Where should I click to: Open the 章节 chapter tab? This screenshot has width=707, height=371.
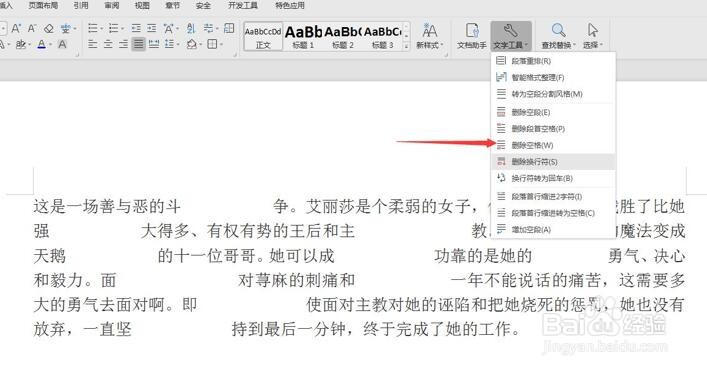pos(173,5)
